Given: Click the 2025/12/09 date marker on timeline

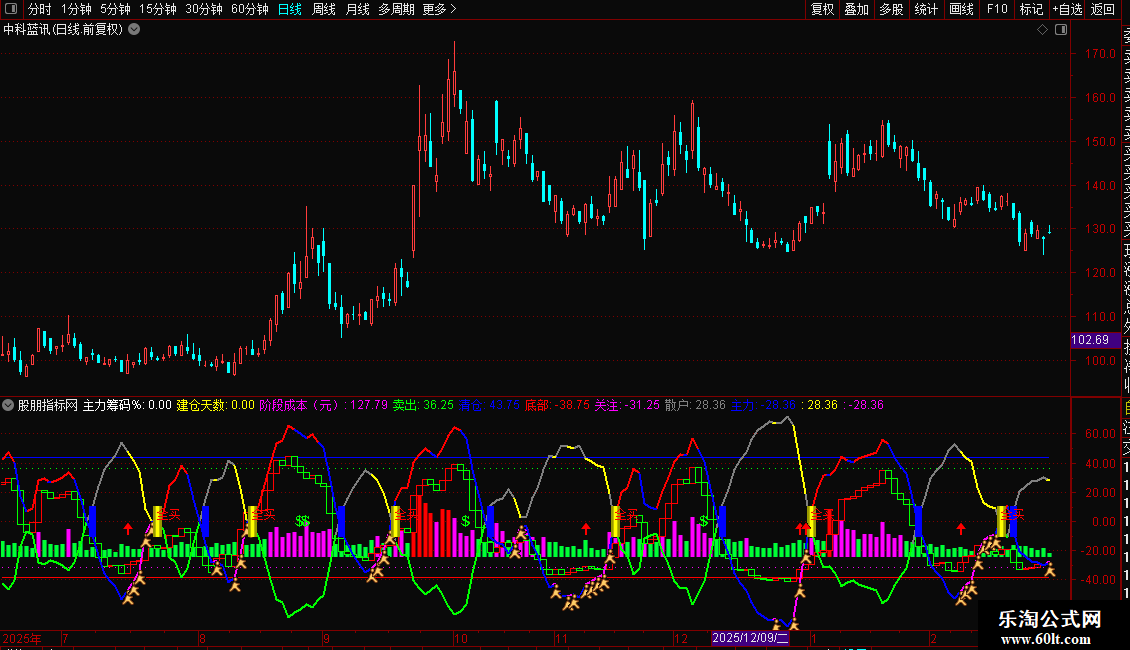Looking at the screenshot, I should pos(750,638).
